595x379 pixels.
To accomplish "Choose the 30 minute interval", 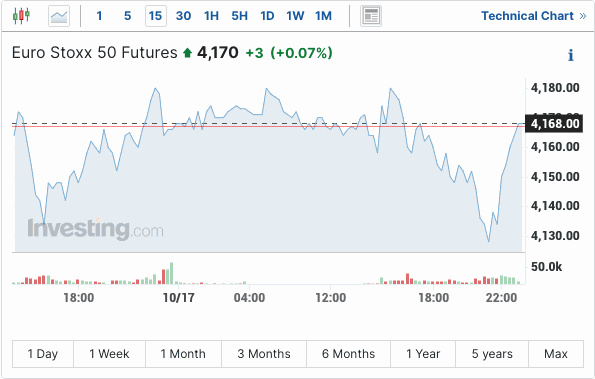I will 183,16.
